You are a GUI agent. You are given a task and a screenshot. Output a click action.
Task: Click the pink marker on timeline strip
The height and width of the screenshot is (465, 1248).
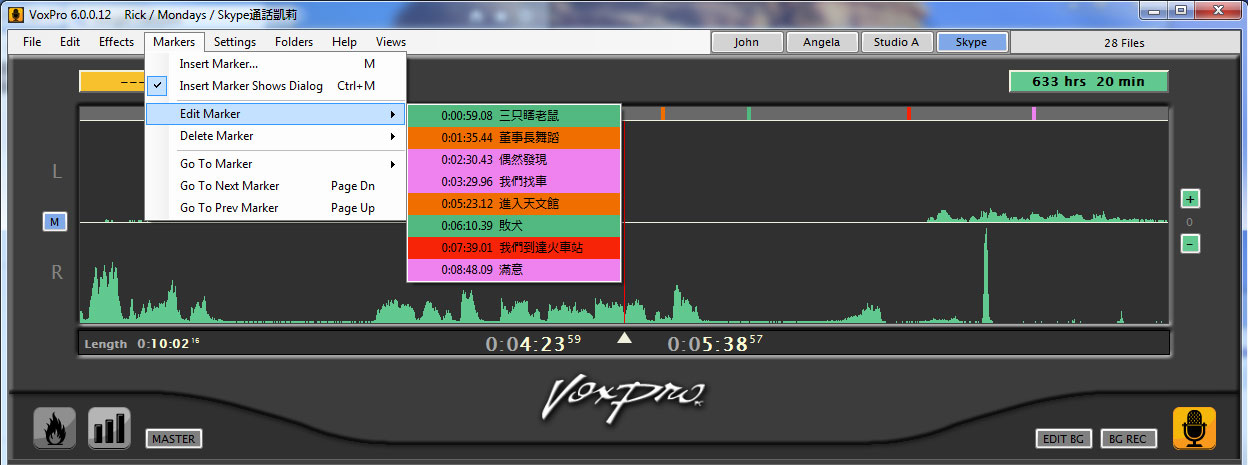1033,114
